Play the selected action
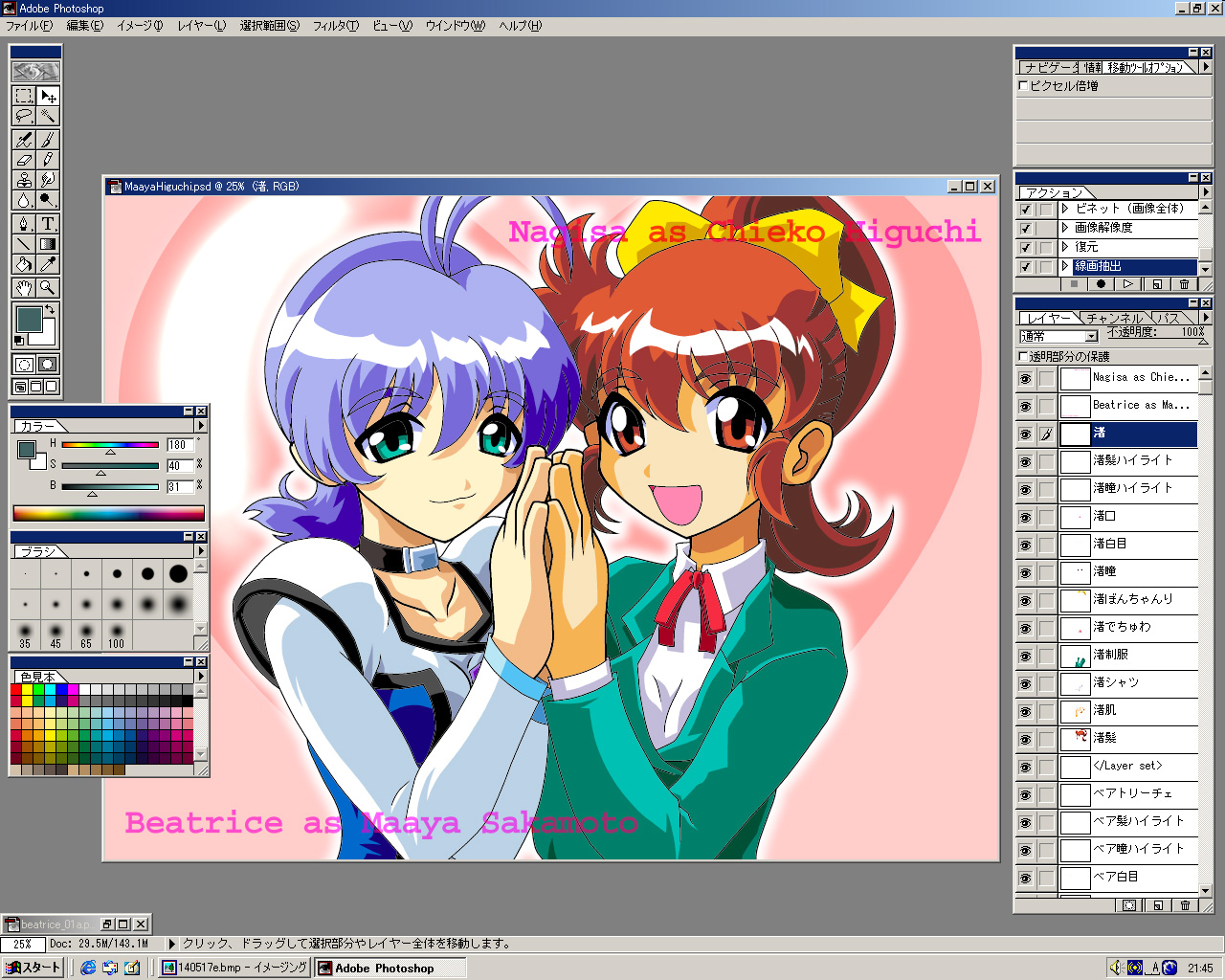1225x980 pixels. (1128, 284)
